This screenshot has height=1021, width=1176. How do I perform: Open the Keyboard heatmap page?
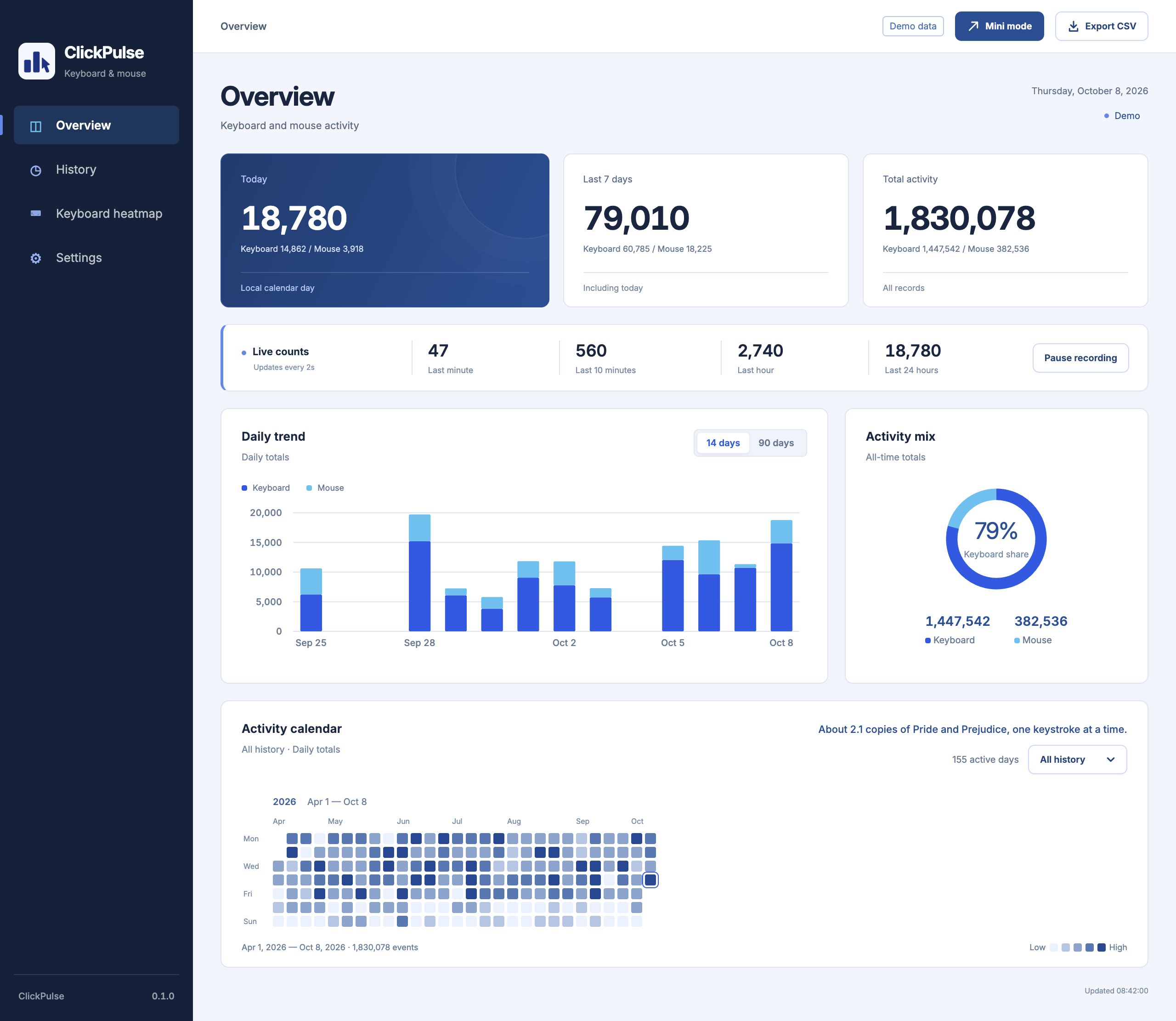96,214
